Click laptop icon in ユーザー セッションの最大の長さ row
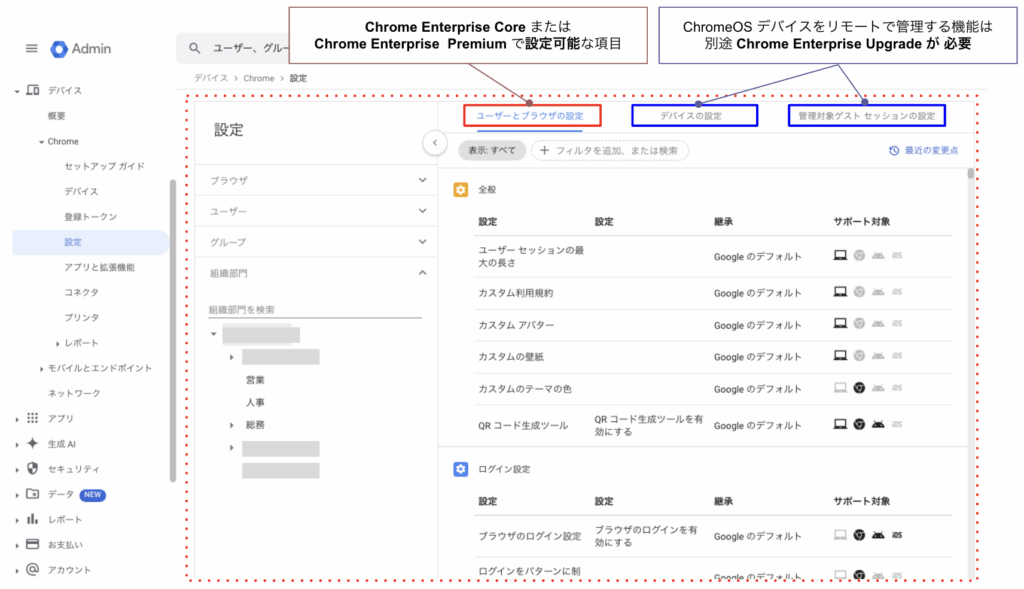Viewport: 1024px width, 589px height. point(840,255)
